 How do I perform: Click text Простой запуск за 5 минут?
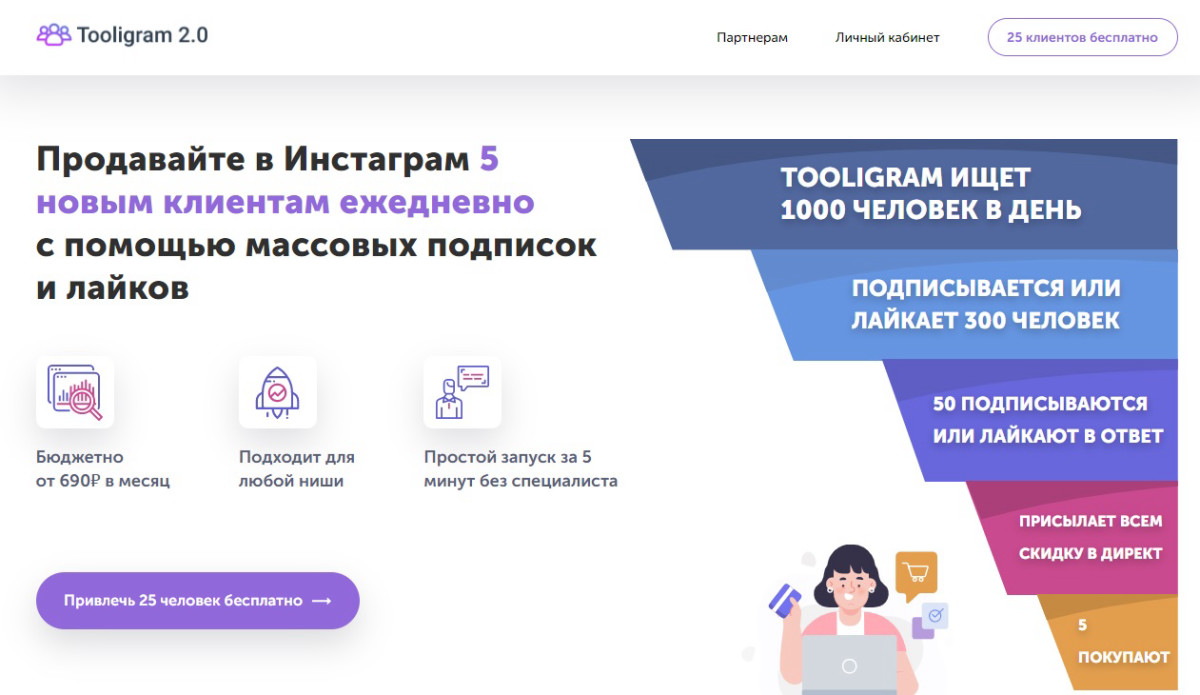tap(520, 469)
